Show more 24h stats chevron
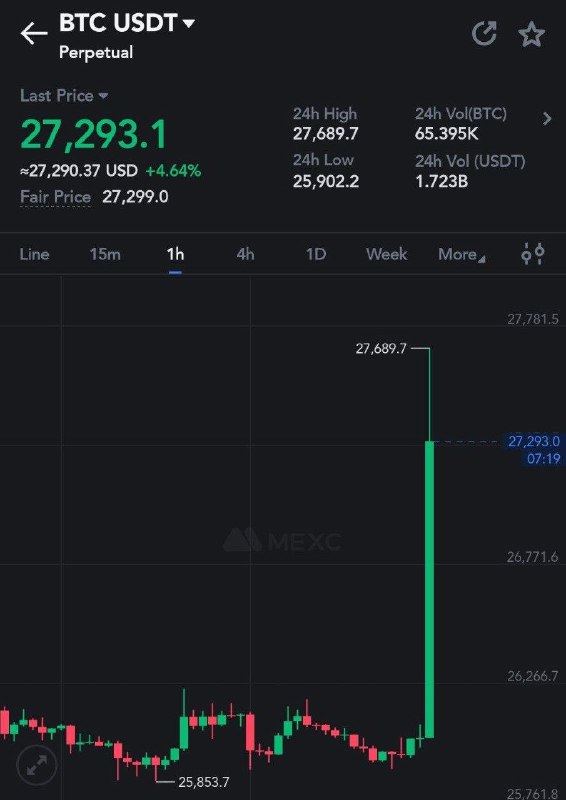The width and height of the screenshot is (566, 800). point(547,119)
